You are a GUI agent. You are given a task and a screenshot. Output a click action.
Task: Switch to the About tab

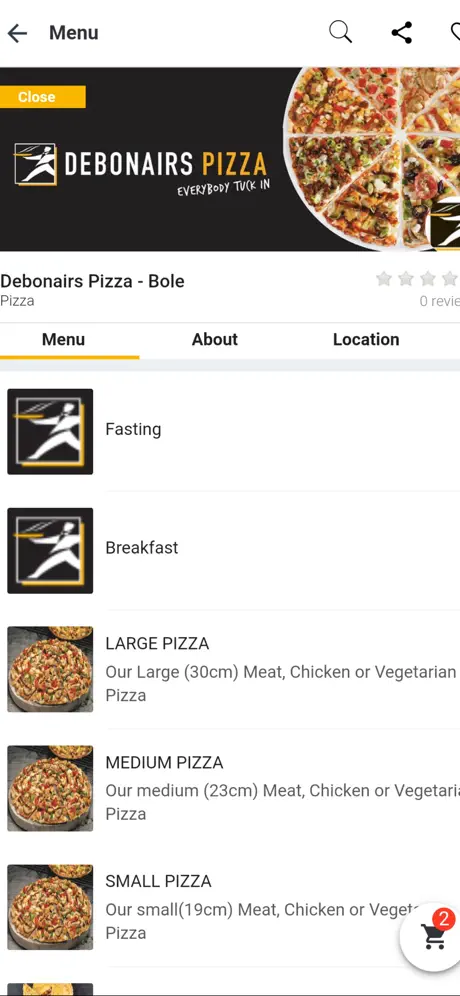click(x=215, y=339)
